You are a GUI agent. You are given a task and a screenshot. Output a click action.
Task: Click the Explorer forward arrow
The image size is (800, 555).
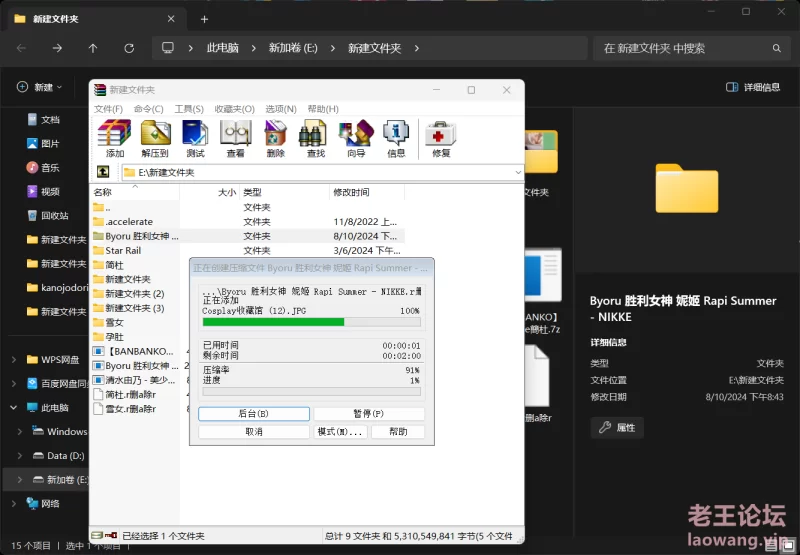click(x=57, y=48)
